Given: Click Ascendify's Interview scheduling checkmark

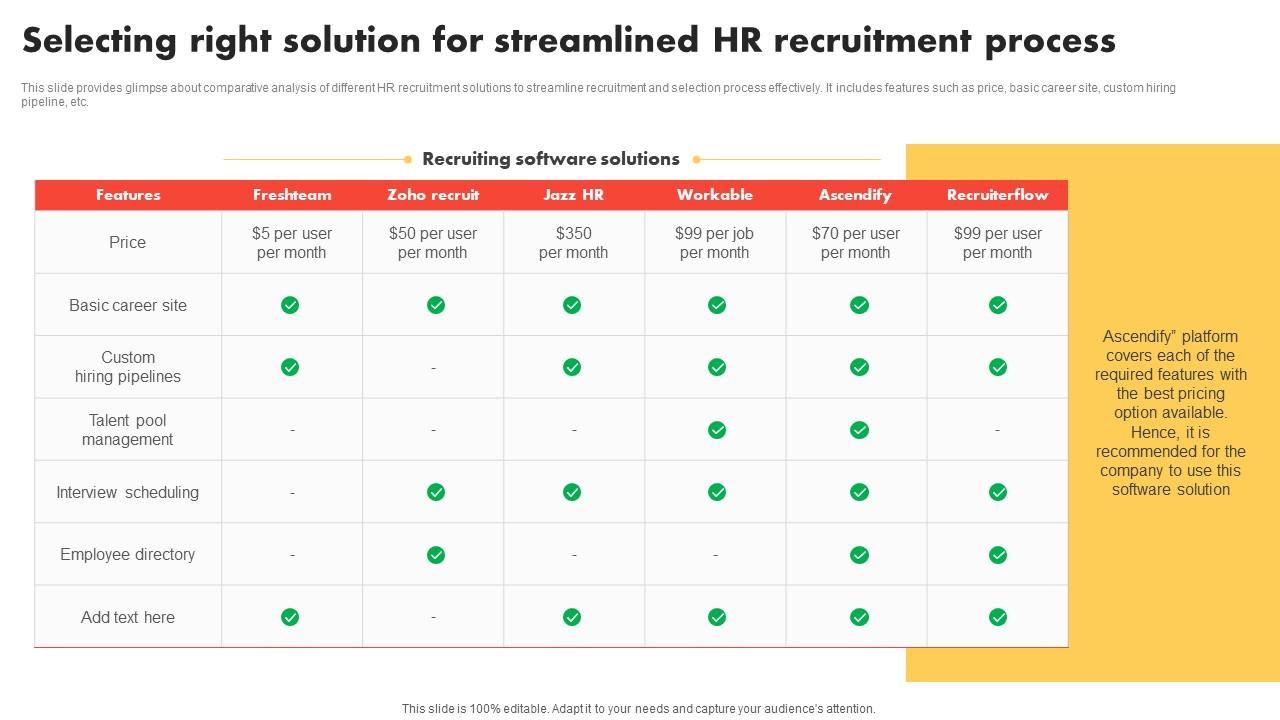Looking at the screenshot, I should (859, 492).
